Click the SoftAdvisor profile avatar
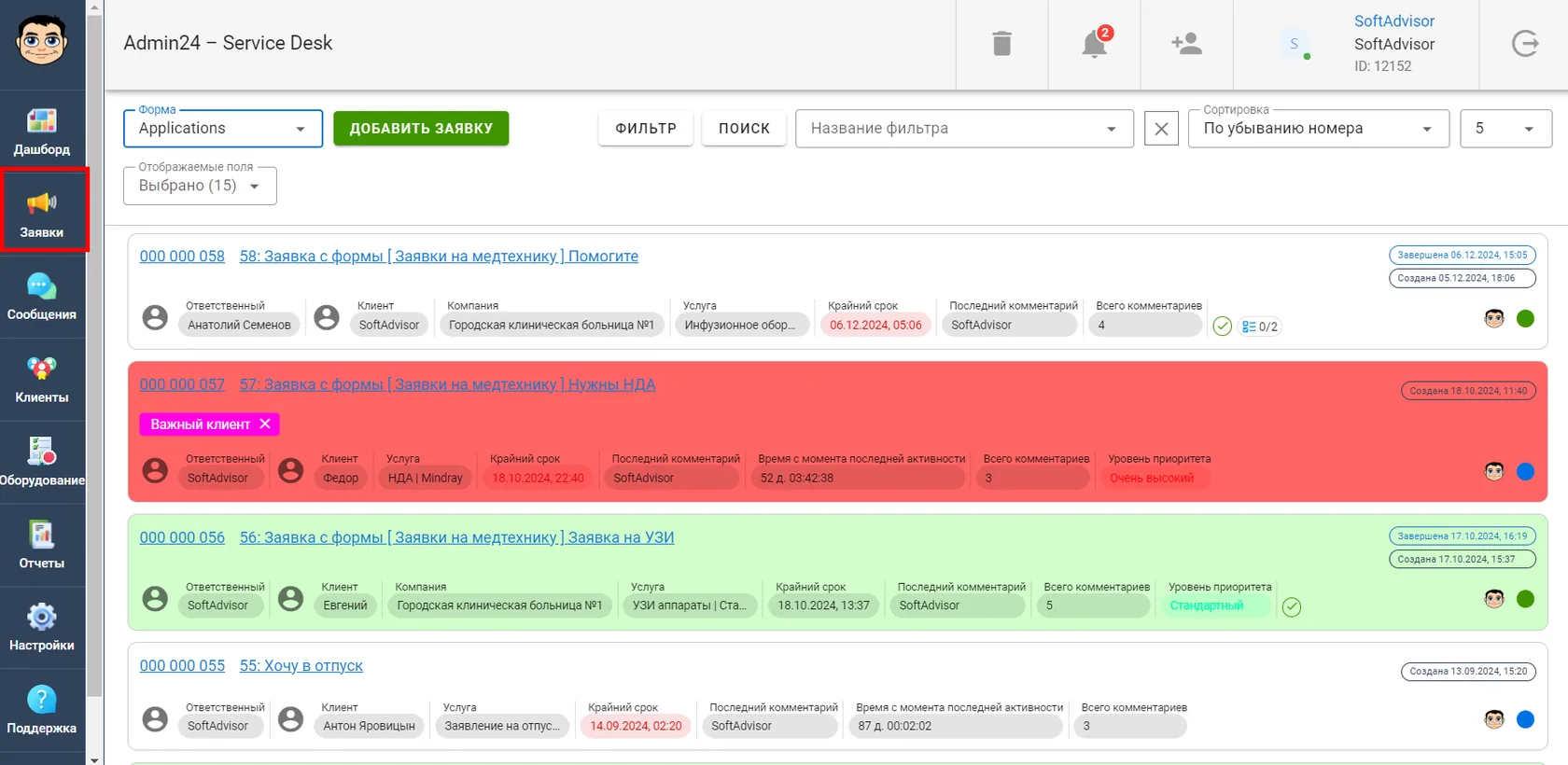This screenshot has height=765, width=1568. pyautogui.click(x=1294, y=44)
